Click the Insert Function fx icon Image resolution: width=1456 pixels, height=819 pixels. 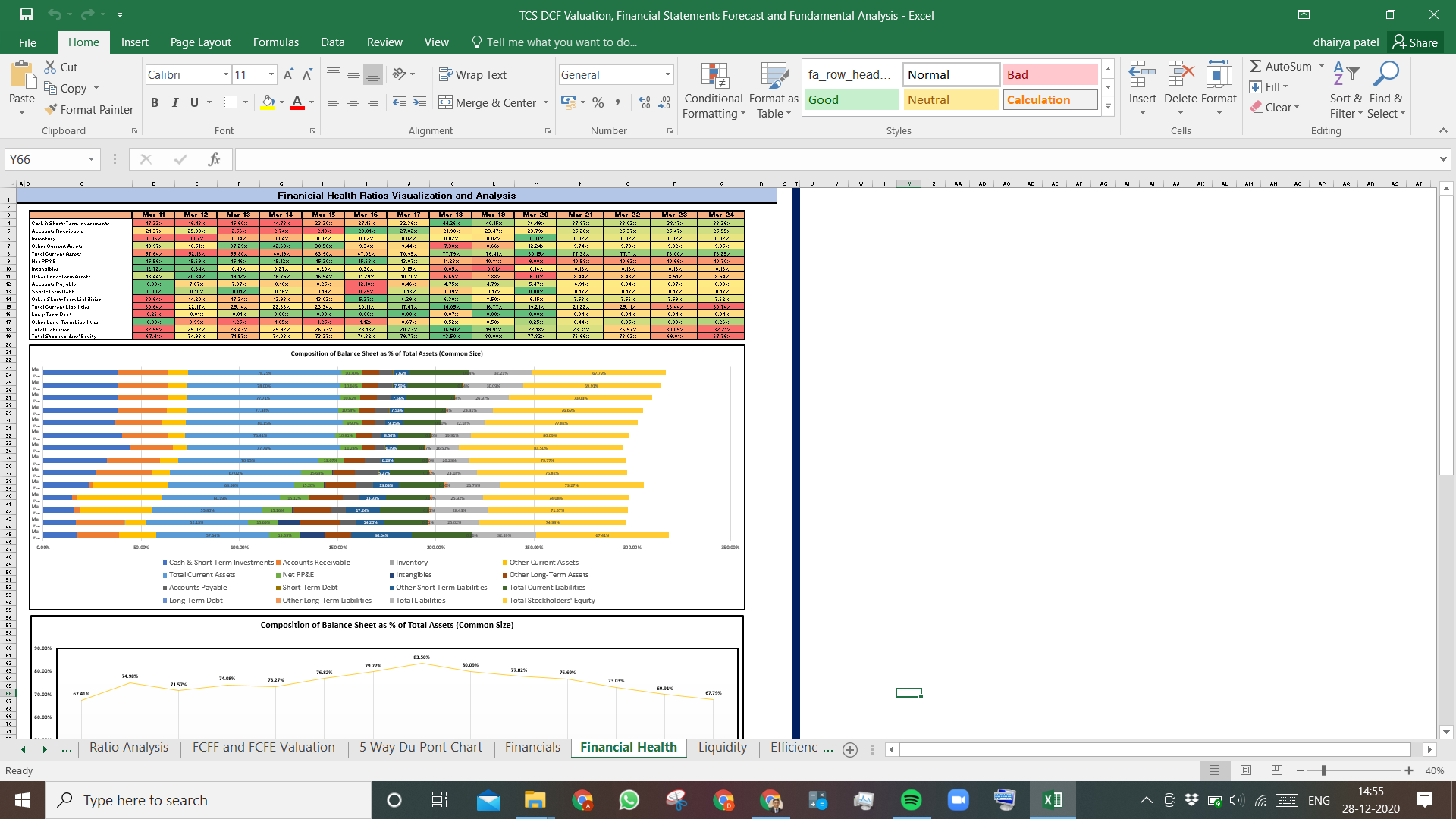tap(214, 159)
